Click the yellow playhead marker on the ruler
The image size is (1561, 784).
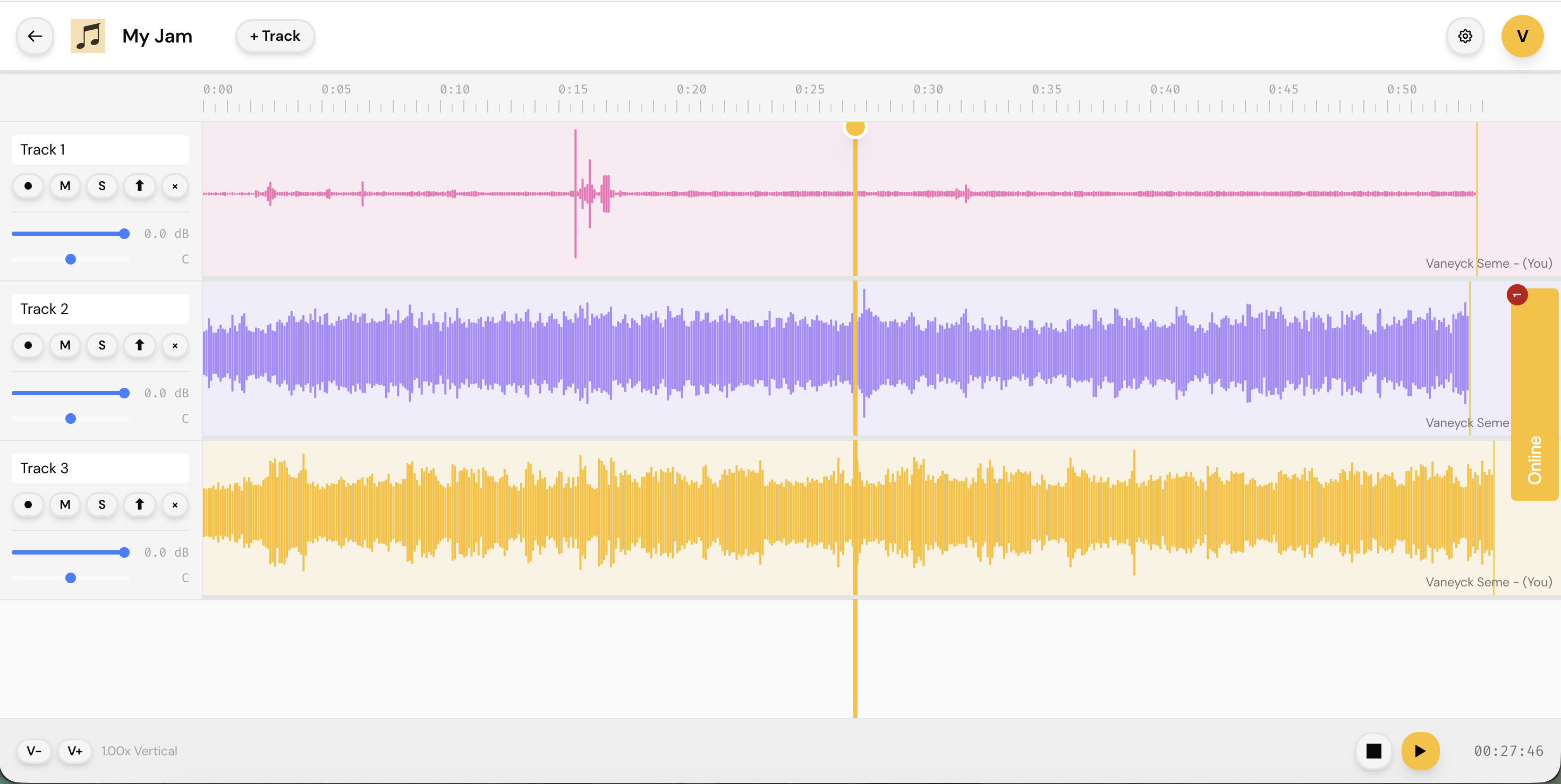855,128
